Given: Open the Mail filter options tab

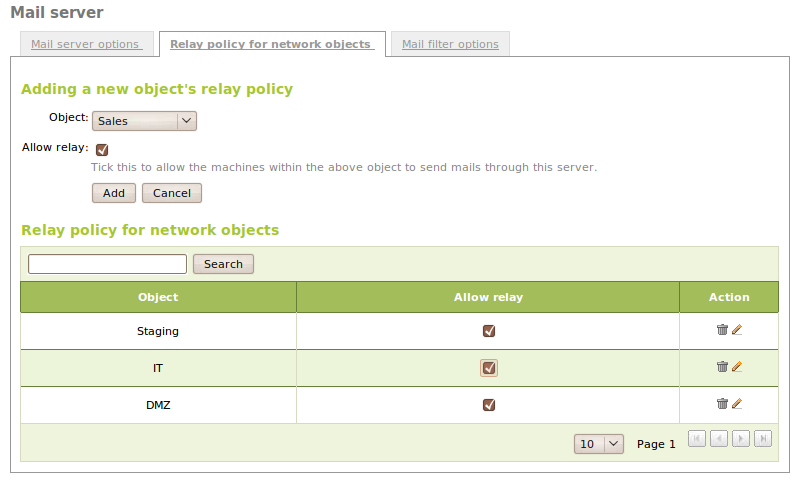Looking at the screenshot, I should tap(450, 44).
